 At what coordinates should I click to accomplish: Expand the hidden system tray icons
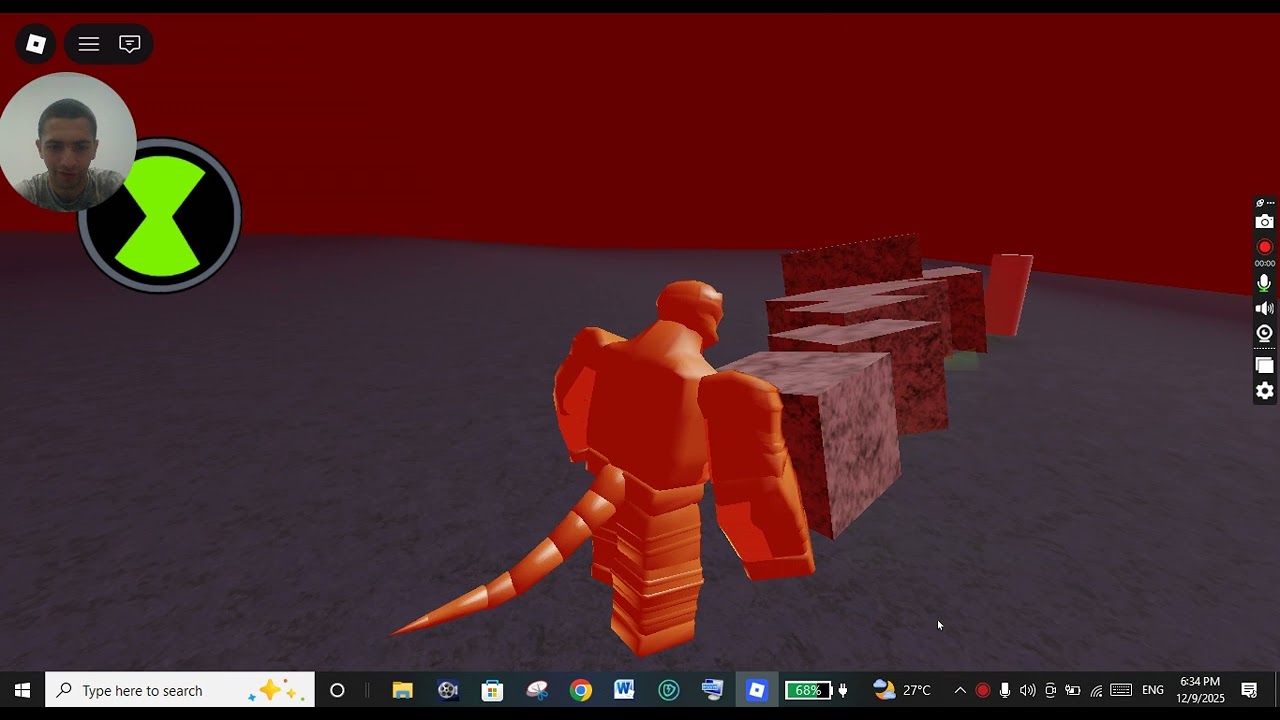tap(960, 690)
